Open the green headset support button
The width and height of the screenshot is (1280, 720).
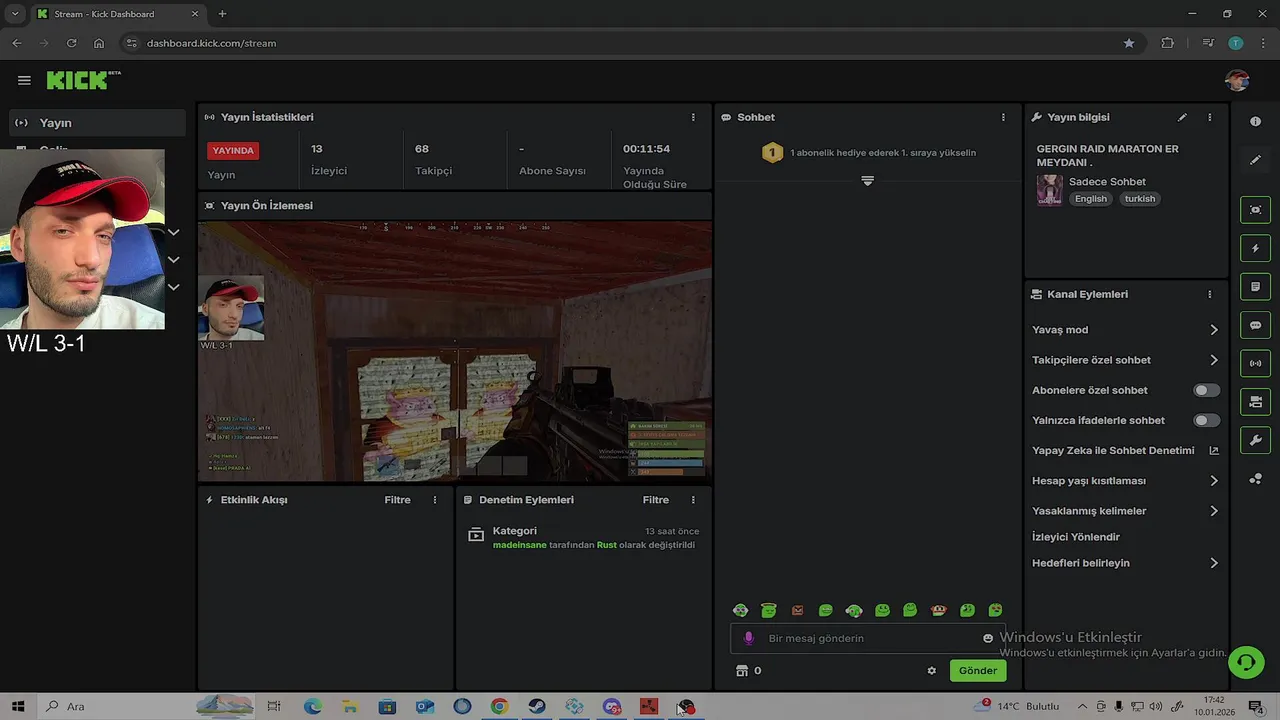[x=1246, y=662]
